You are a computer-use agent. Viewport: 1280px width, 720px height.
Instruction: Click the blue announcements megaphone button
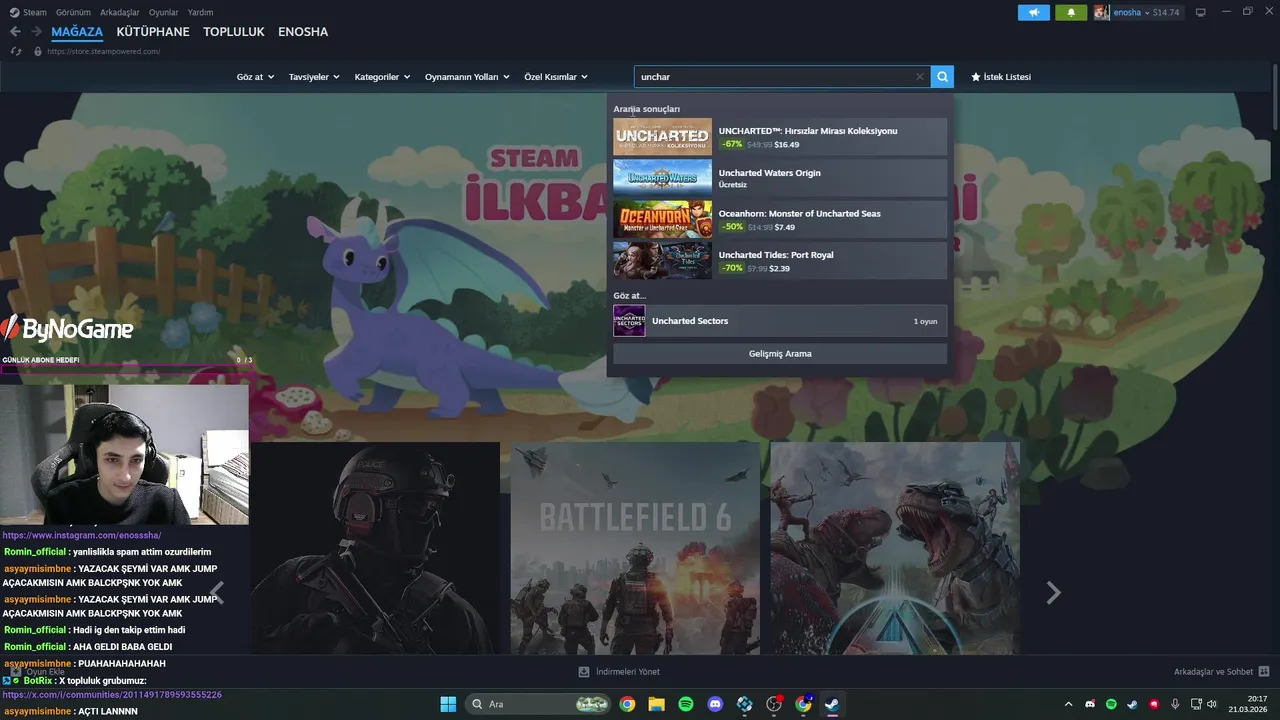pyautogui.click(x=1033, y=12)
